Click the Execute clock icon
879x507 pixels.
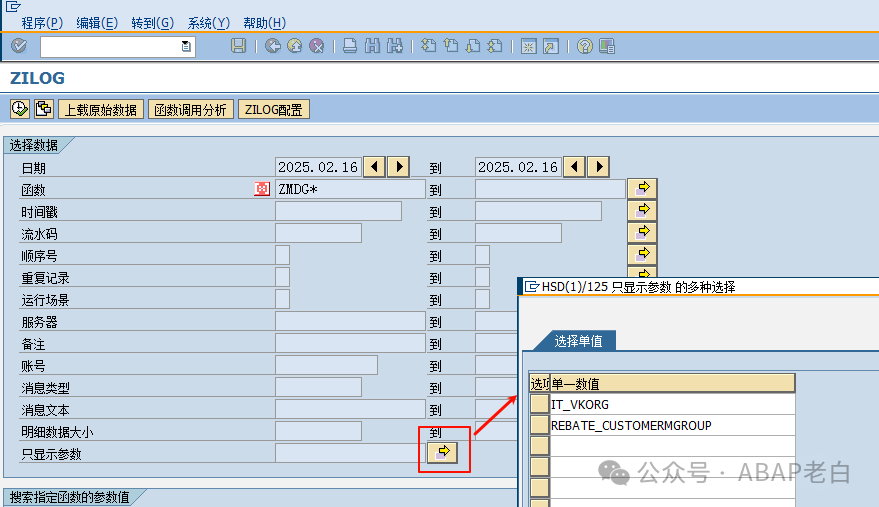[x=20, y=109]
